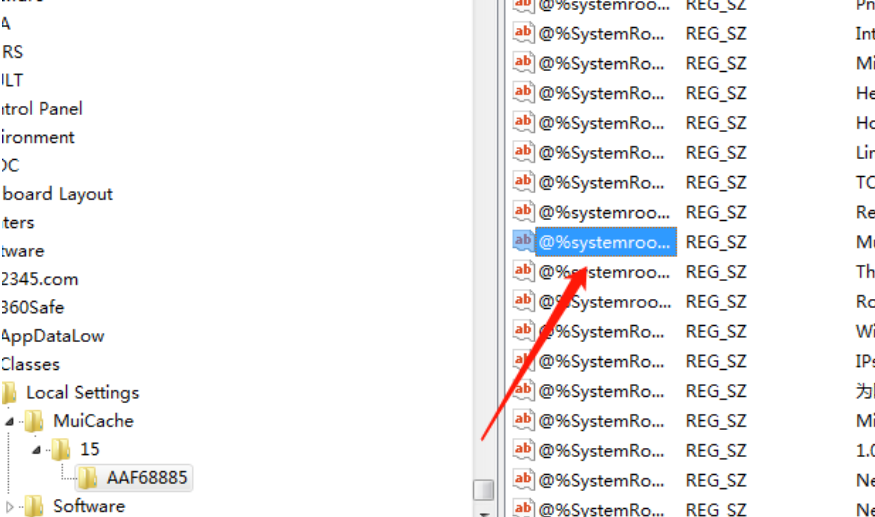Click the string icon of the highlighted @%systemroo value
Viewport: 875px width, 517px height.
523,241
